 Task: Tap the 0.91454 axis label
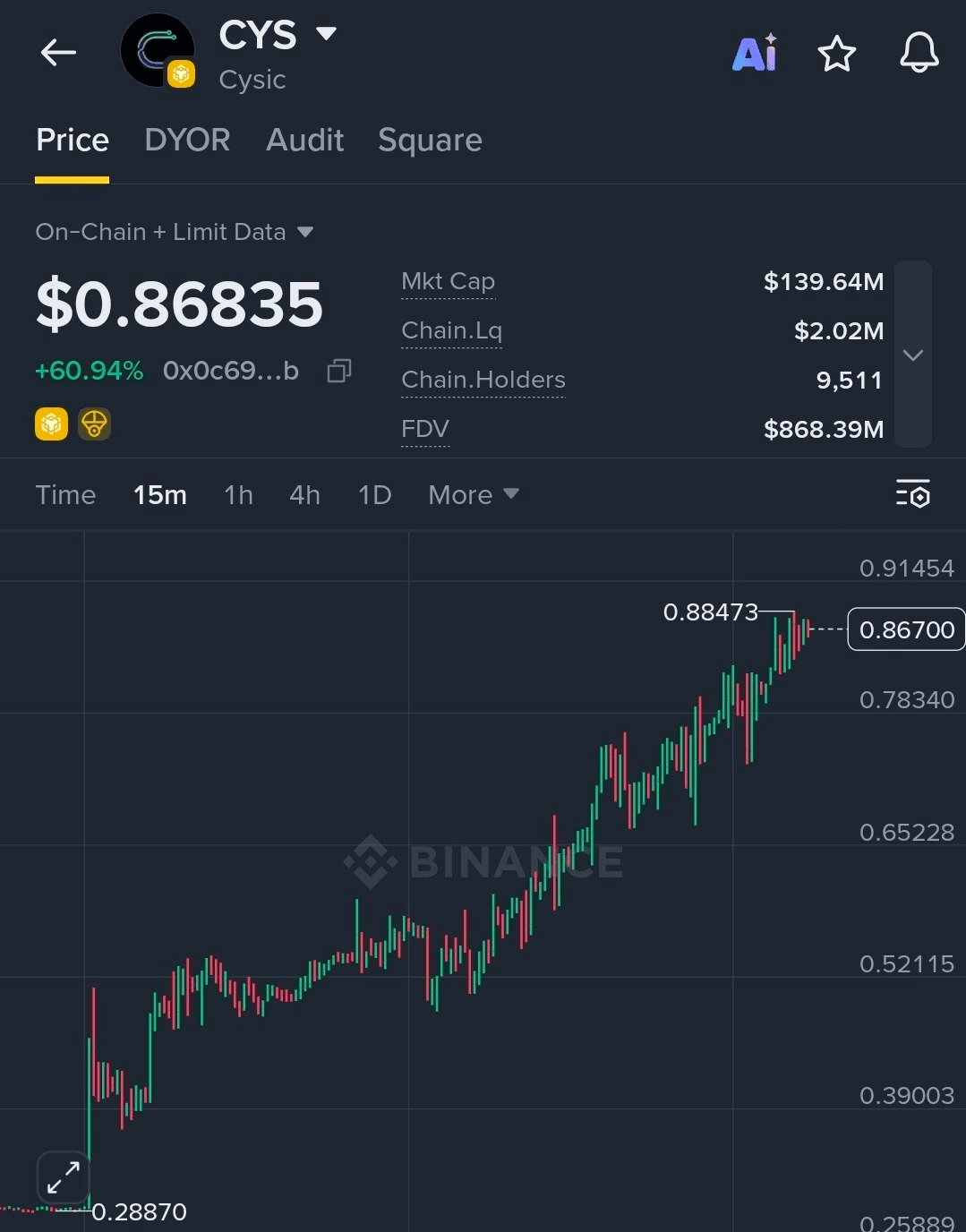click(907, 569)
